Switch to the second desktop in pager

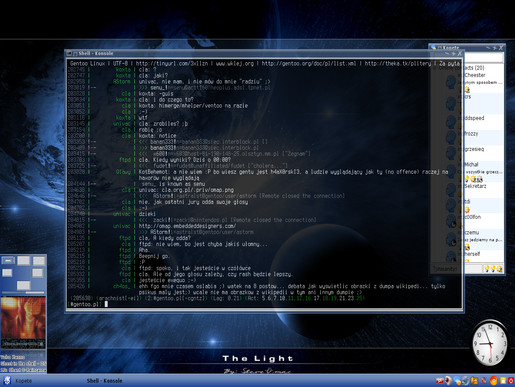coord(23,260)
